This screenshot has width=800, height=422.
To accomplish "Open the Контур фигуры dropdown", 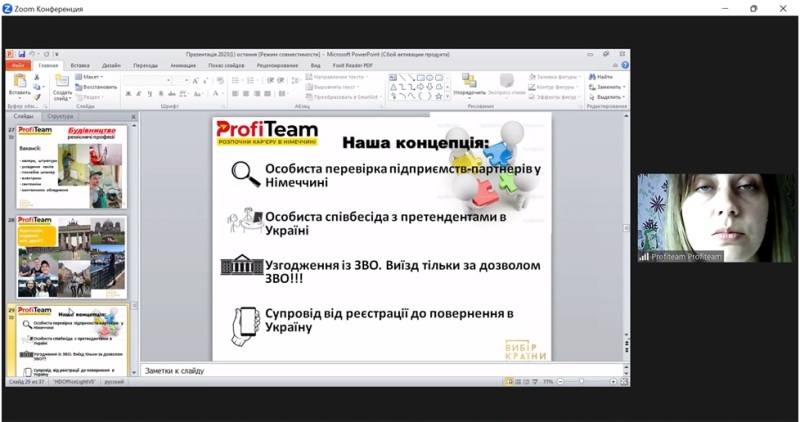I will click(553, 87).
